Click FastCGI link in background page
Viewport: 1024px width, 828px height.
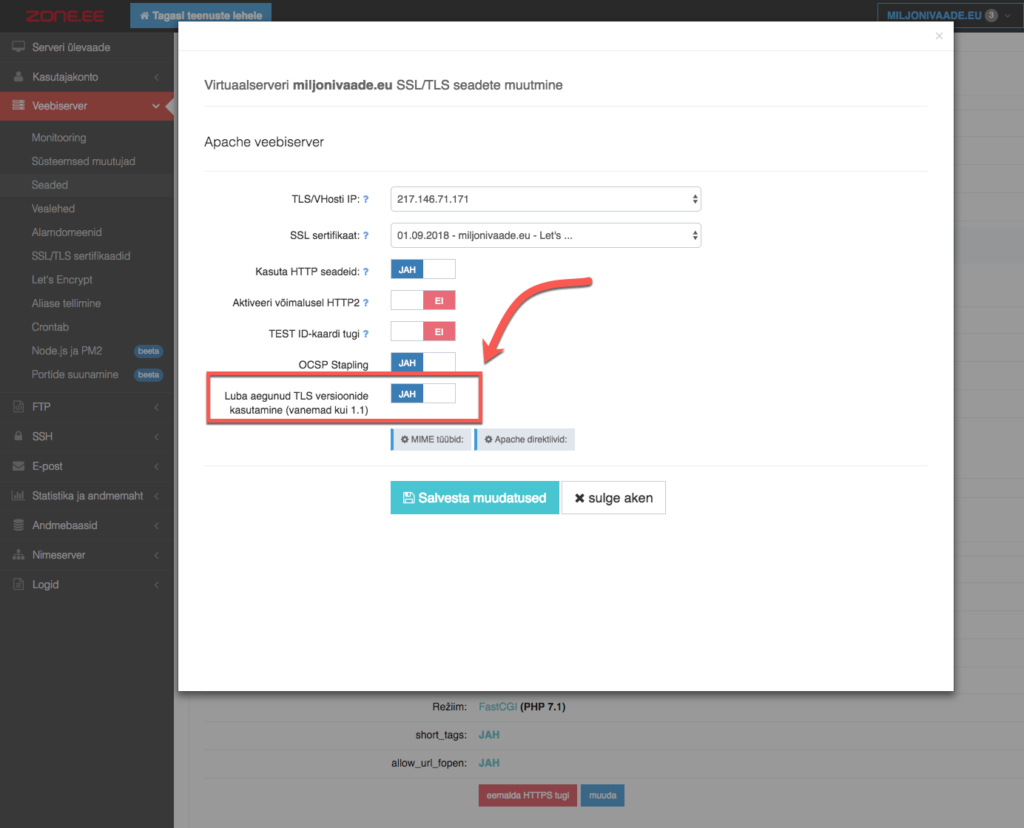(498, 707)
